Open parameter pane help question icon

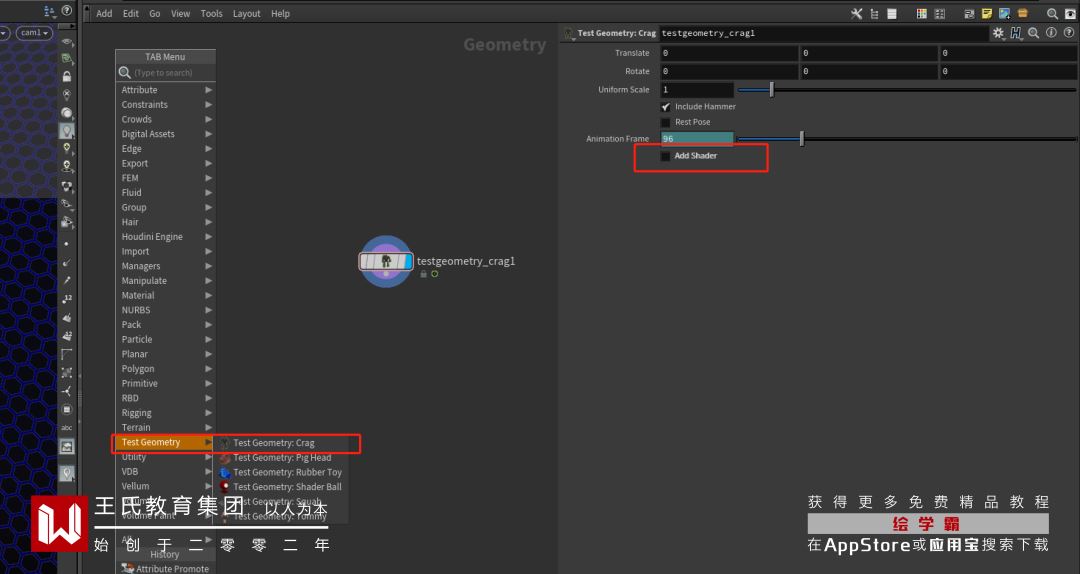click(x=1069, y=32)
